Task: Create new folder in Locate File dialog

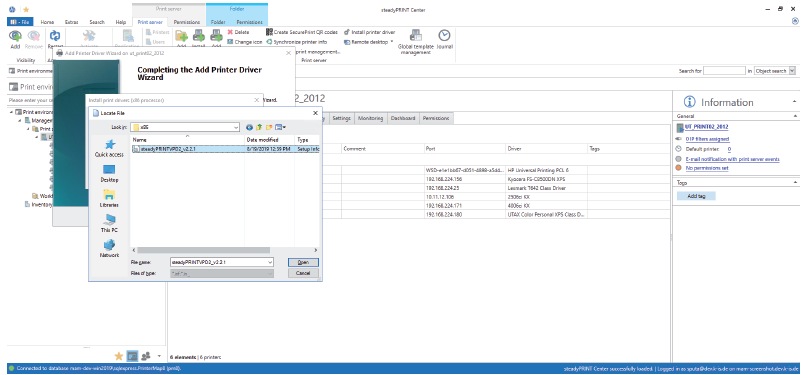Action: [x=269, y=127]
